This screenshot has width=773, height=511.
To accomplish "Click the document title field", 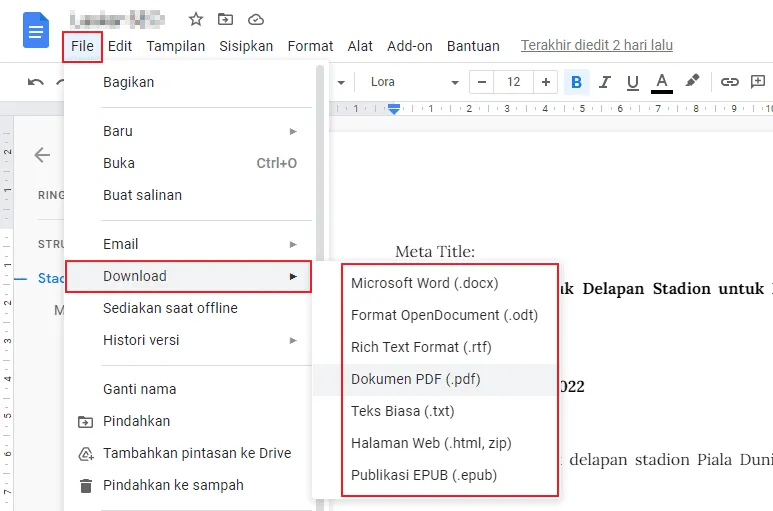I will click(x=117, y=20).
